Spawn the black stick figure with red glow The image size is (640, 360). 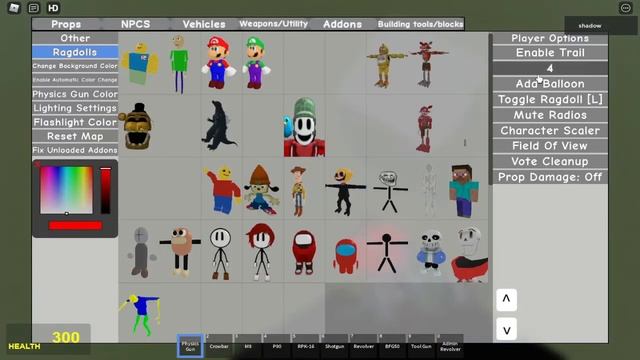point(387,252)
